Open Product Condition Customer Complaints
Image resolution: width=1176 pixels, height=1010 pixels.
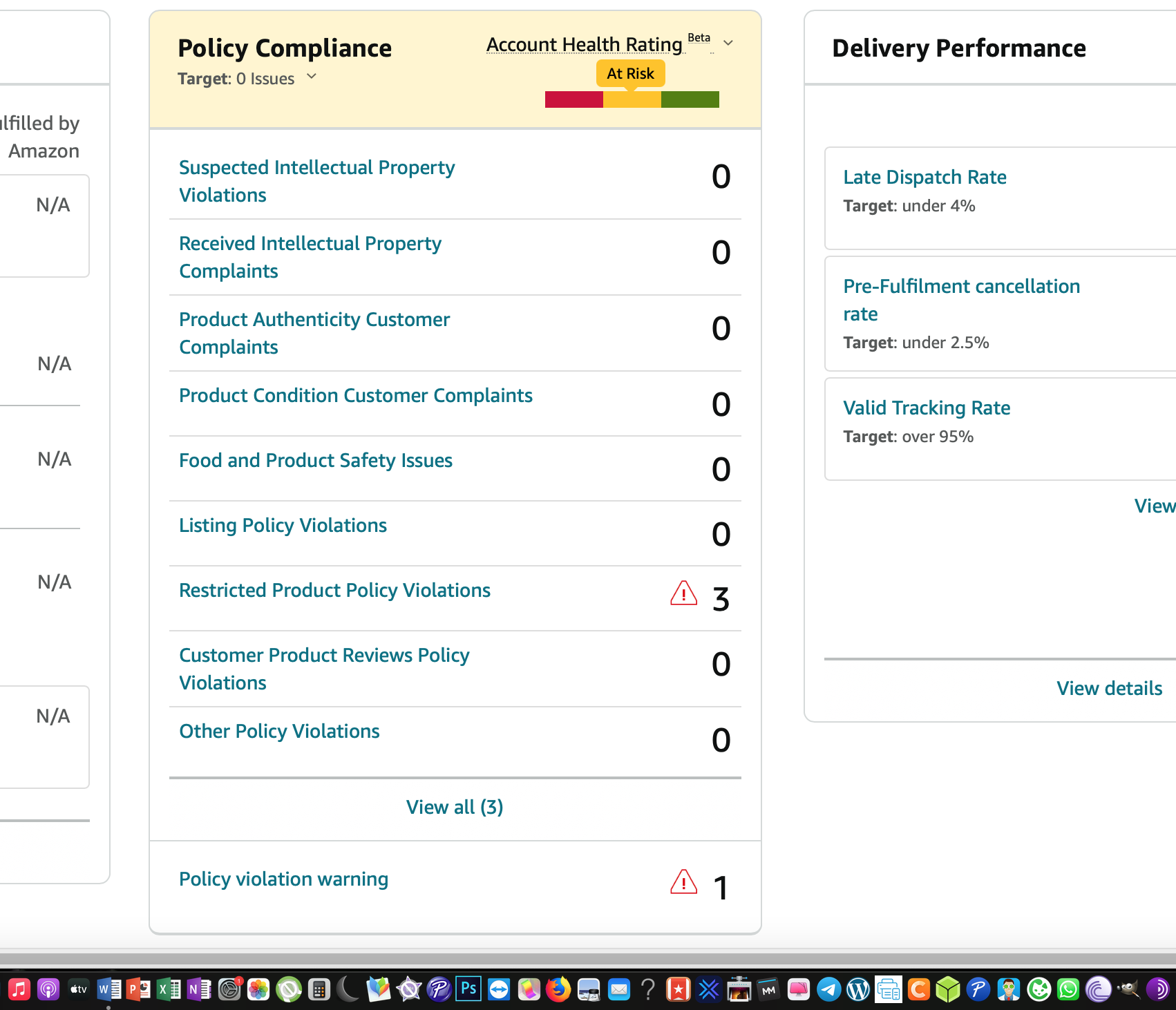point(356,395)
